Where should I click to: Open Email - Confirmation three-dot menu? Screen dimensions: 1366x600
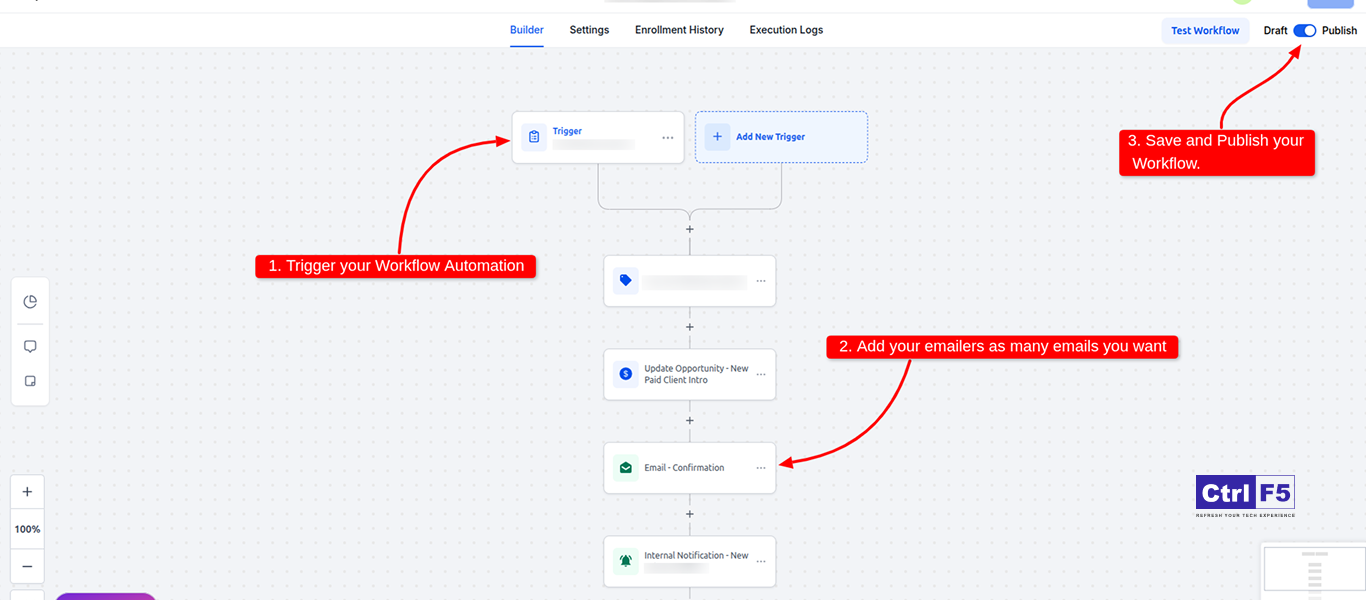coord(761,468)
